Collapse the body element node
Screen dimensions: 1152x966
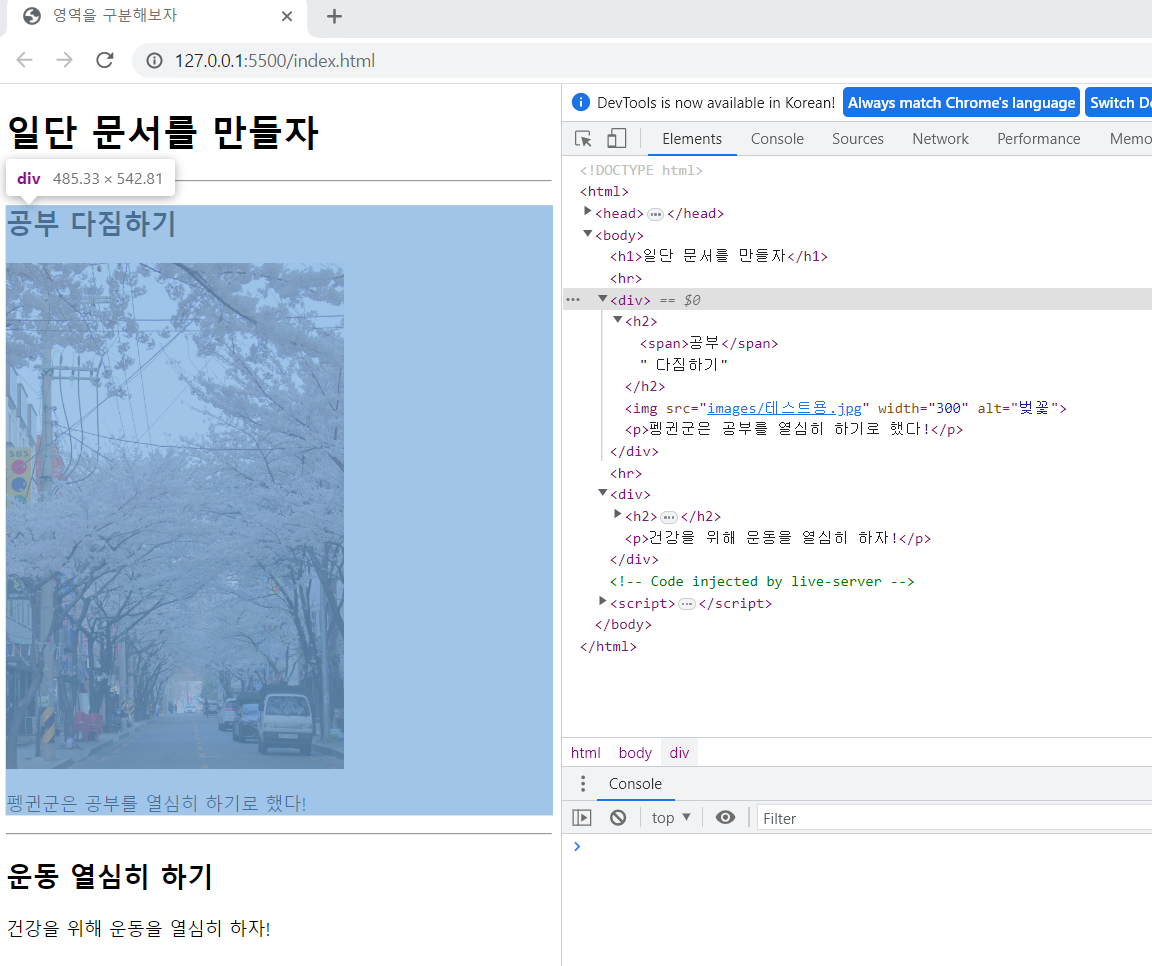pos(588,234)
